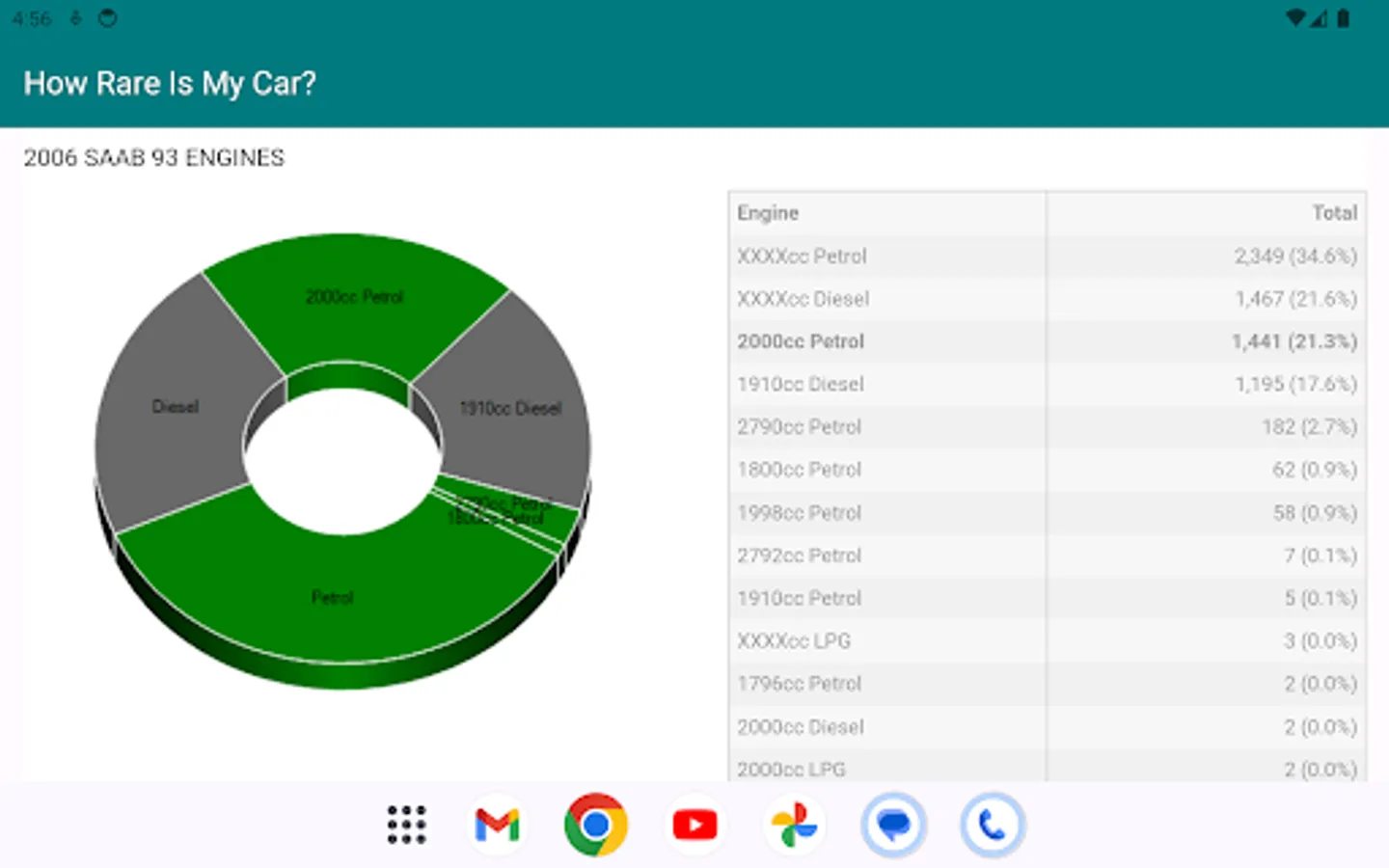This screenshot has height=868, width=1389.
Task: Click the Engine column header
Action: 768,213
